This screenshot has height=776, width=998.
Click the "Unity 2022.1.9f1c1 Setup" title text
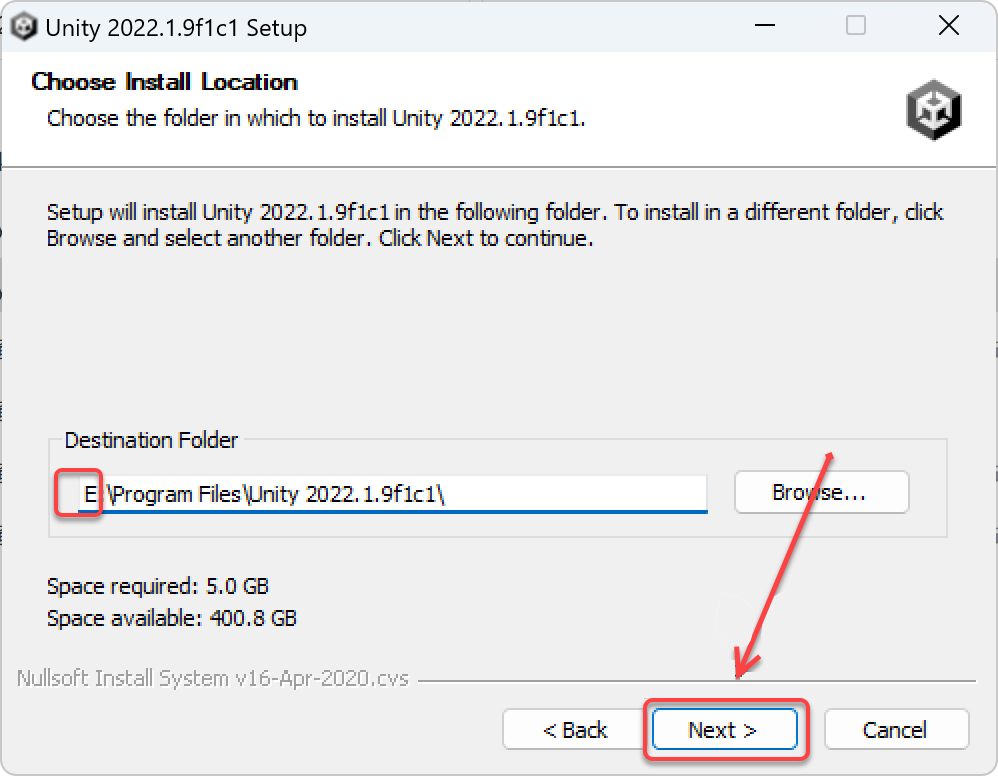(176, 28)
